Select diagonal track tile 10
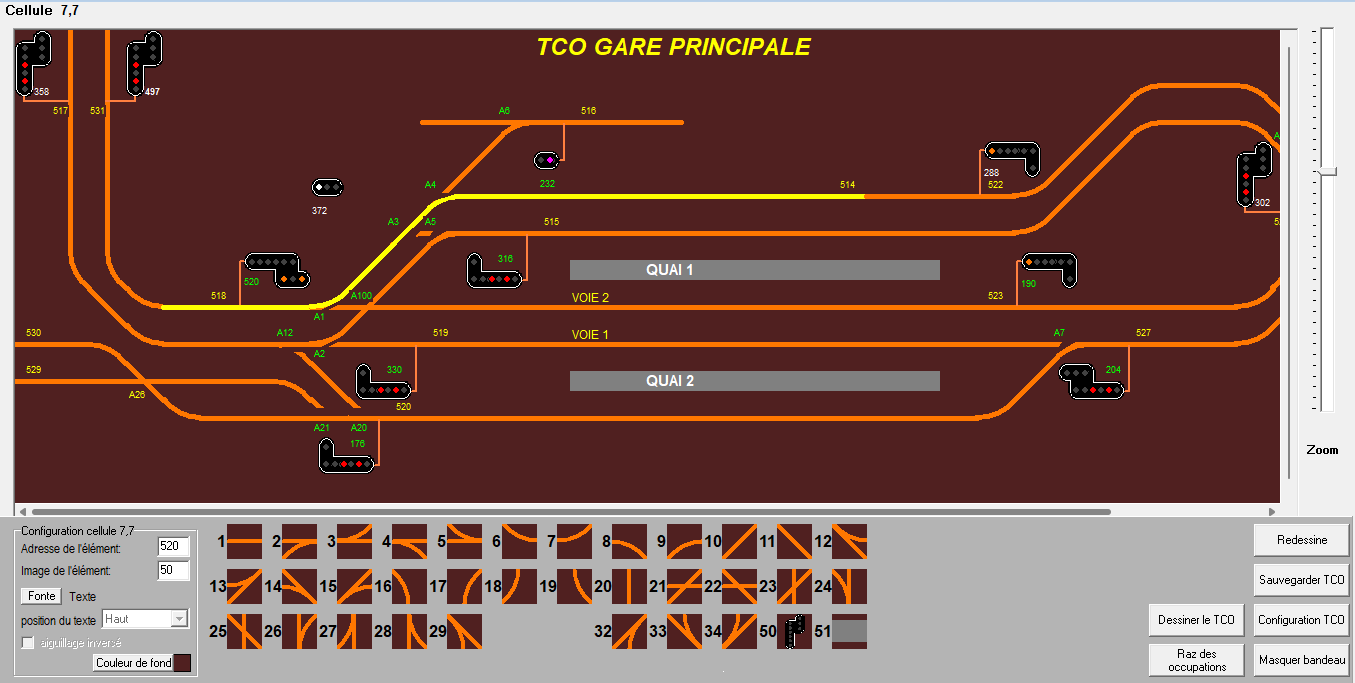Screen dimensions: 1355x683 click(739, 541)
